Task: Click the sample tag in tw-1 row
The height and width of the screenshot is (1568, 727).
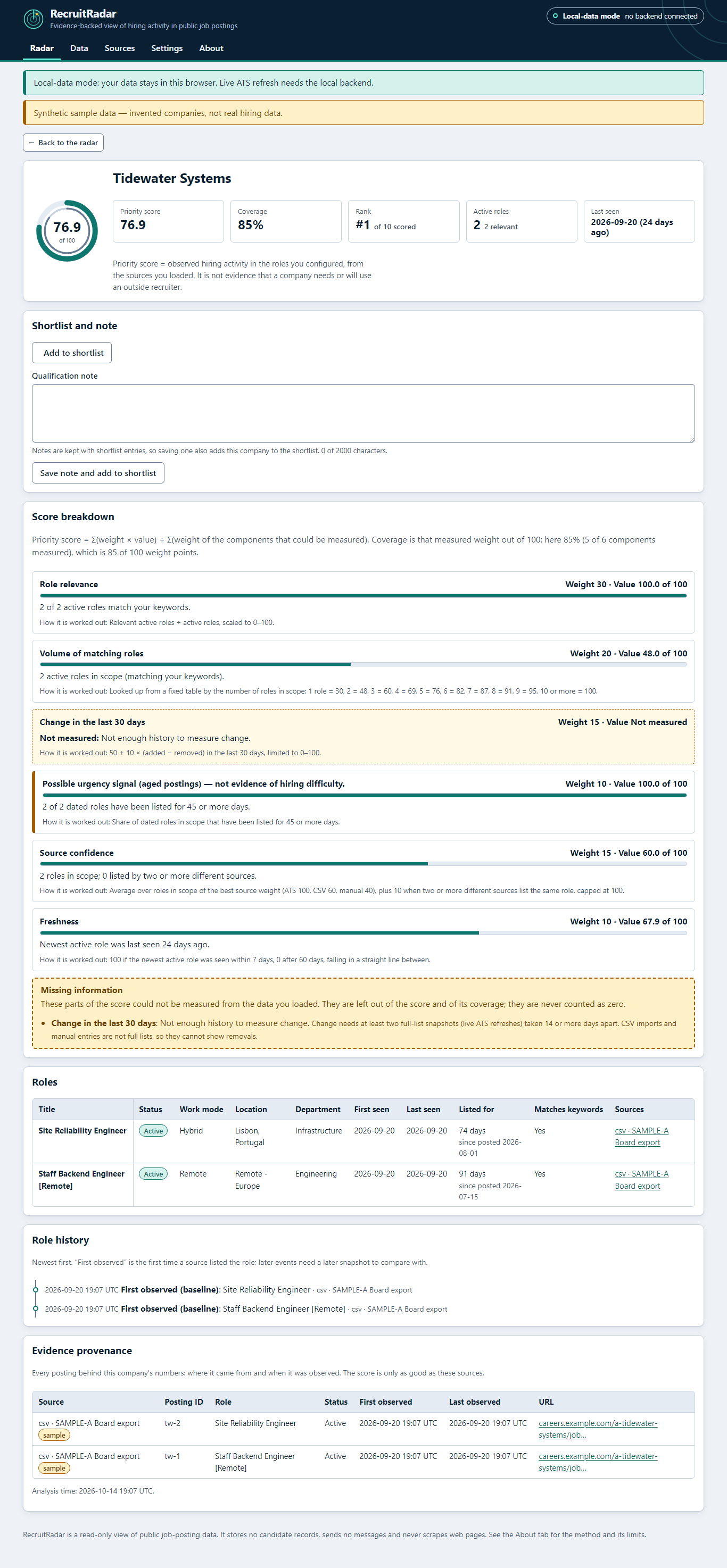Action: (x=54, y=1468)
